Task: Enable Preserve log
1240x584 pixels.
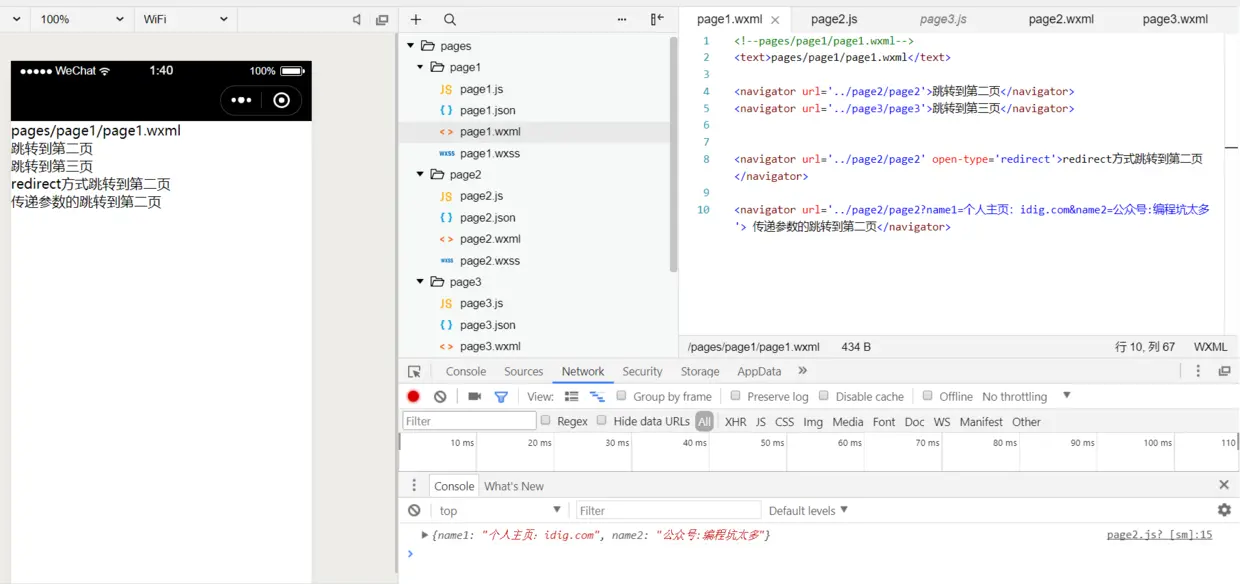Action: point(735,396)
